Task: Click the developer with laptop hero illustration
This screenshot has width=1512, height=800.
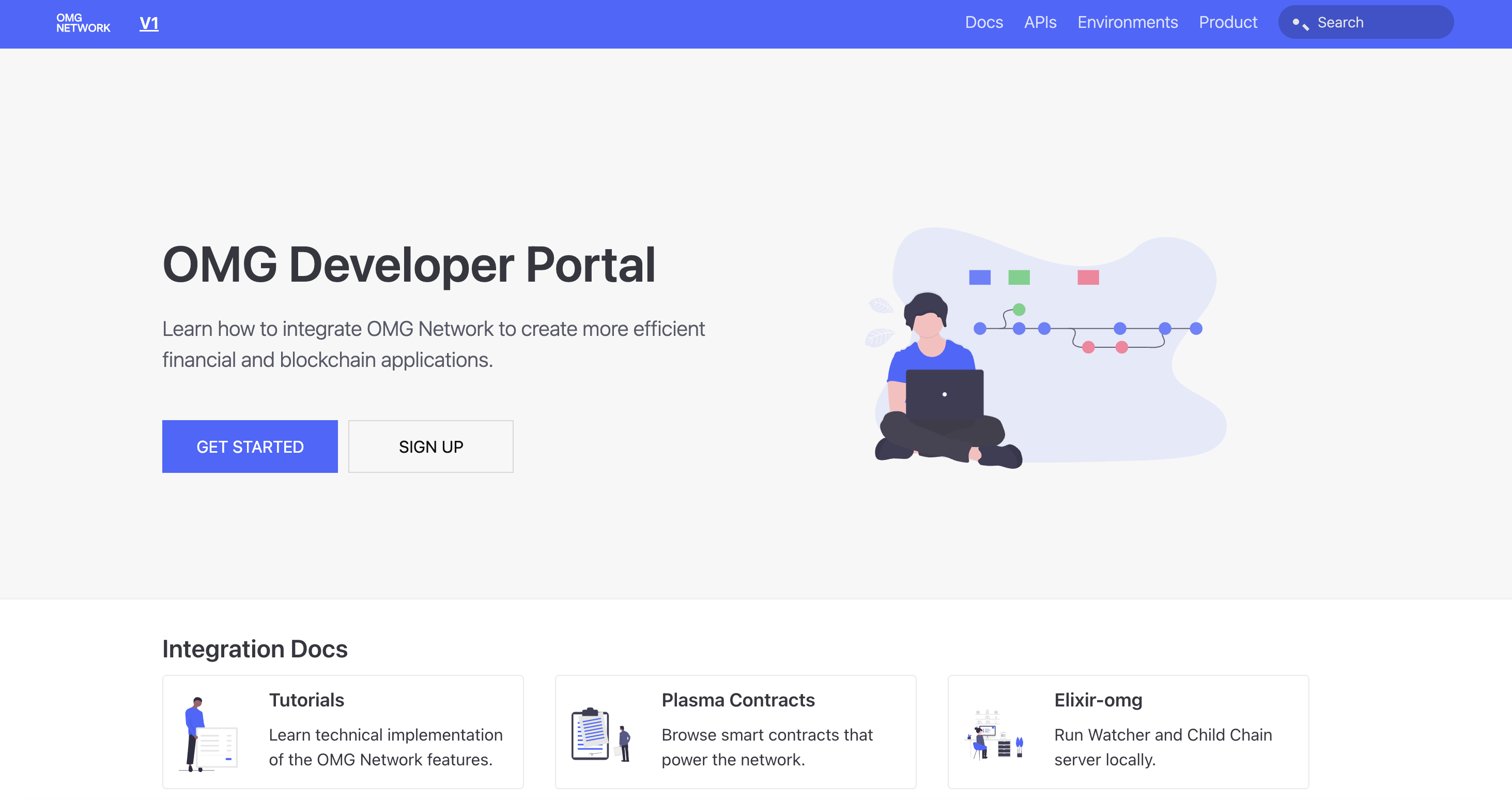Action: [1045, 347]
